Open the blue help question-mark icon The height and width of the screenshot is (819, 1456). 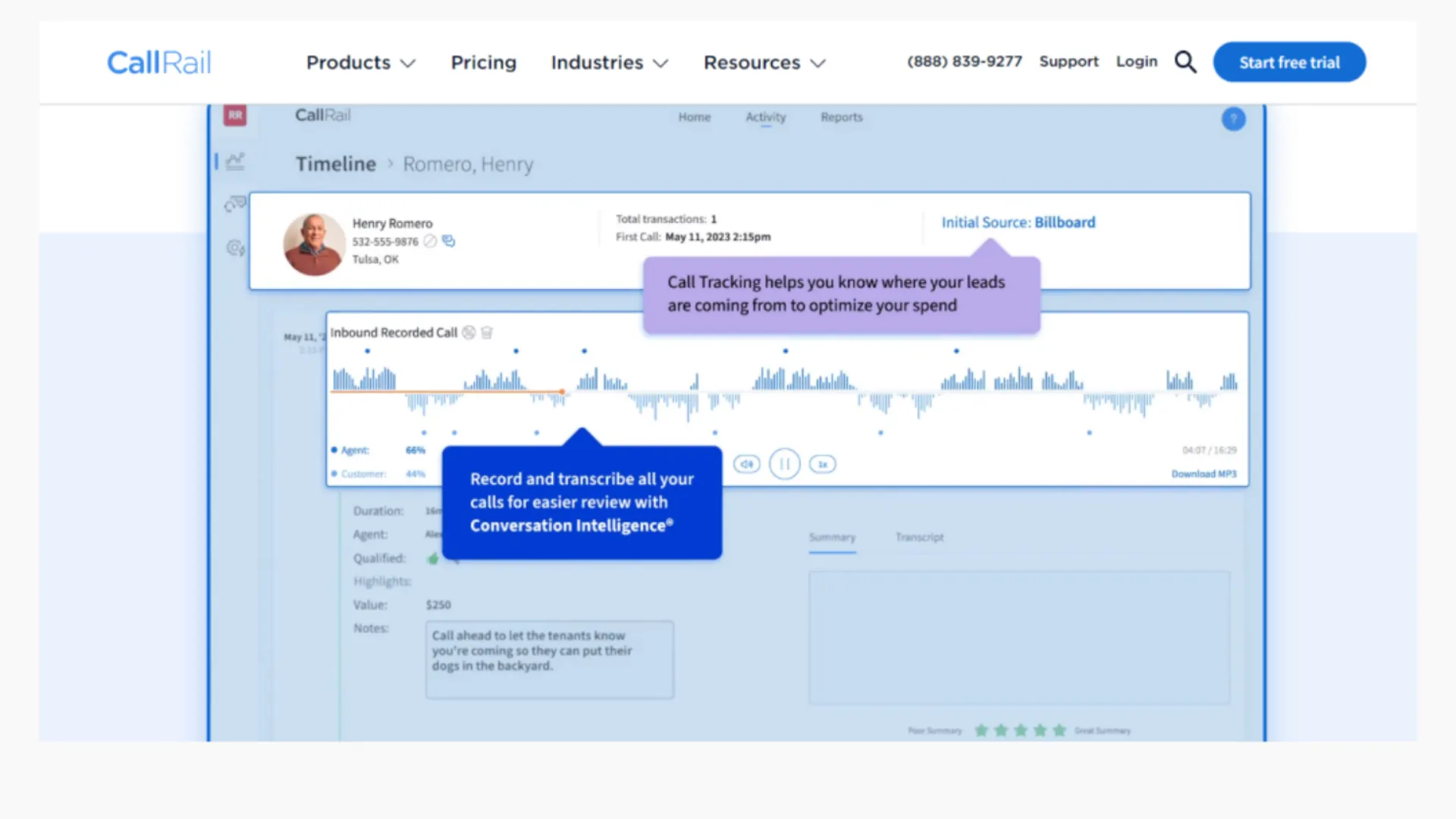click(1233, 119)
